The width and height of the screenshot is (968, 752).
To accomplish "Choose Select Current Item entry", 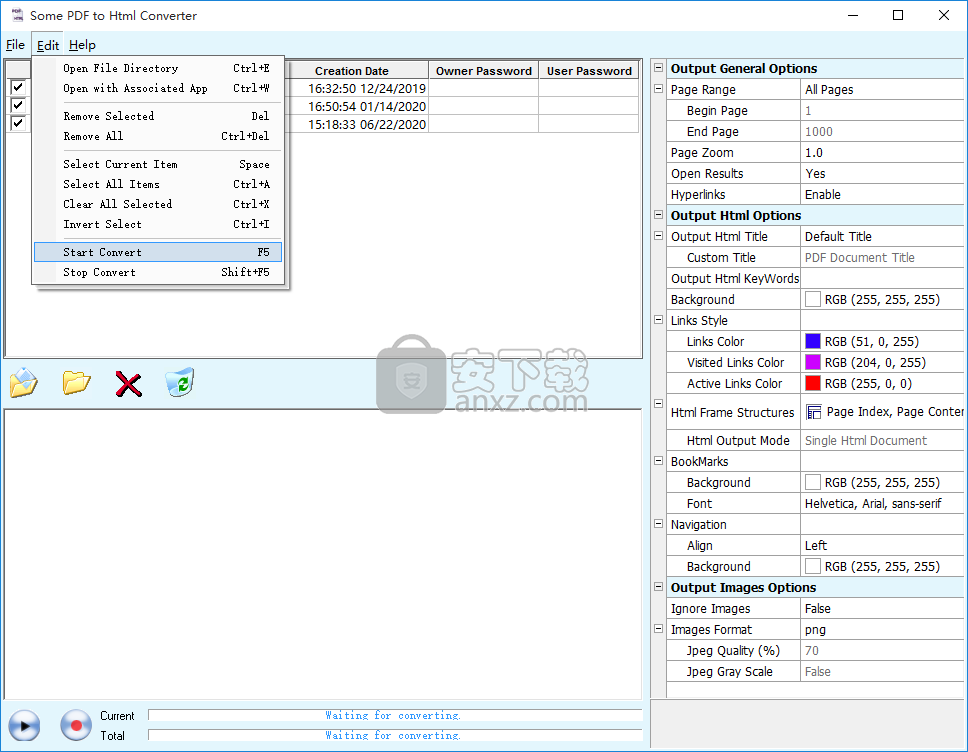I will click(158, 164).
